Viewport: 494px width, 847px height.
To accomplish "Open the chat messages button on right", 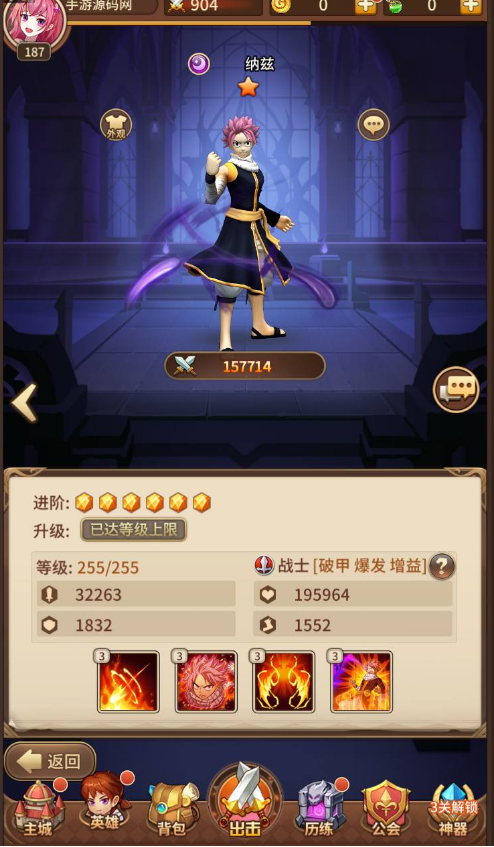I will click(x=456, y=389).
